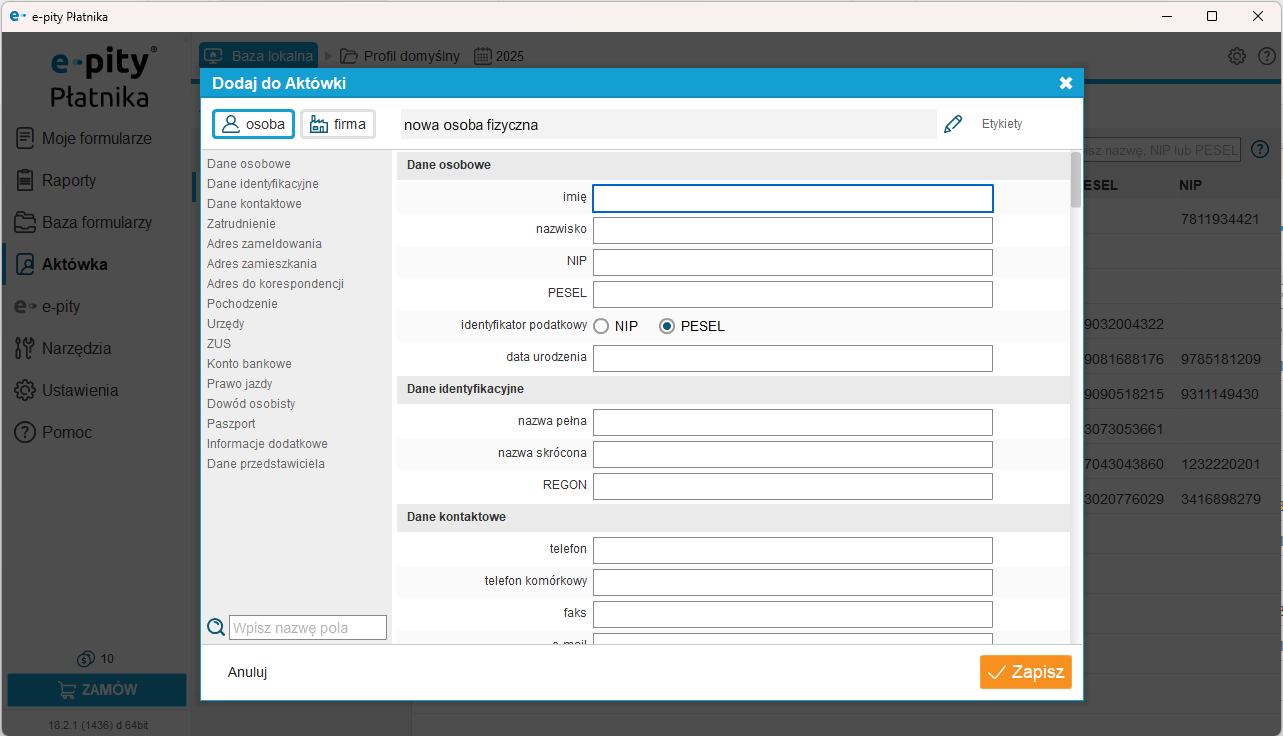The height and width of the screenshot is (736, 1283).
Task: Jump to Zatrudnienie section
Action: (241, 224)
